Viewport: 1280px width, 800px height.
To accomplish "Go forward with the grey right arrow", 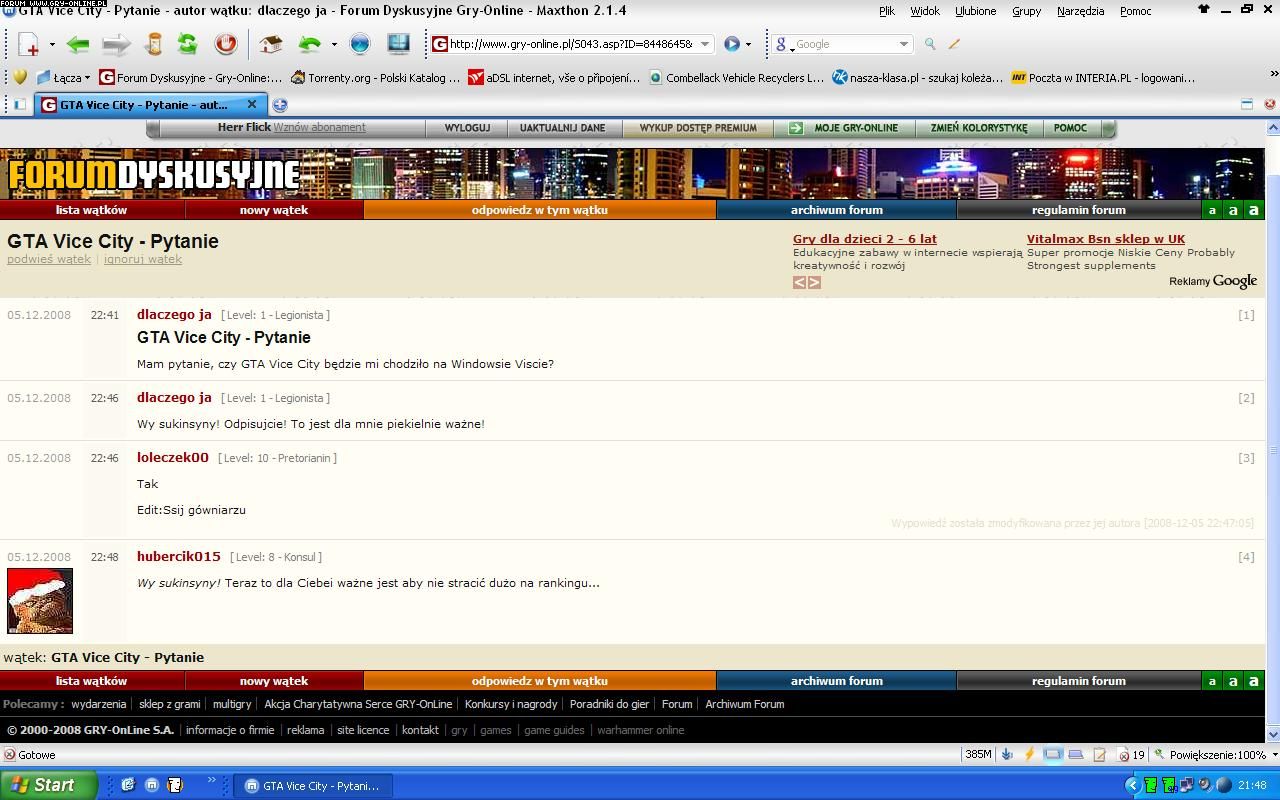I will click(x=116, y=44).
